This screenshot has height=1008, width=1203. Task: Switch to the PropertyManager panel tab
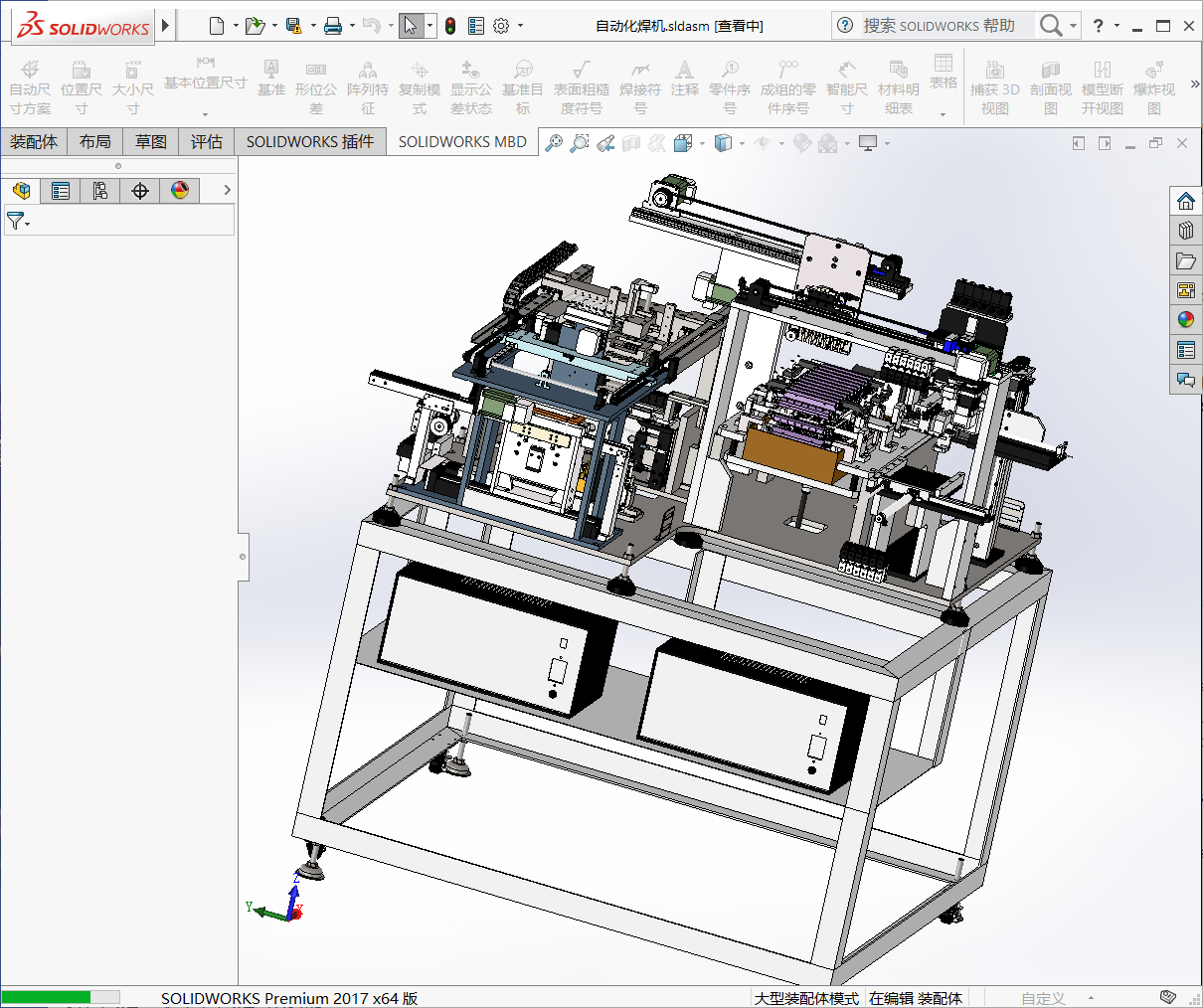pos(61,190)
